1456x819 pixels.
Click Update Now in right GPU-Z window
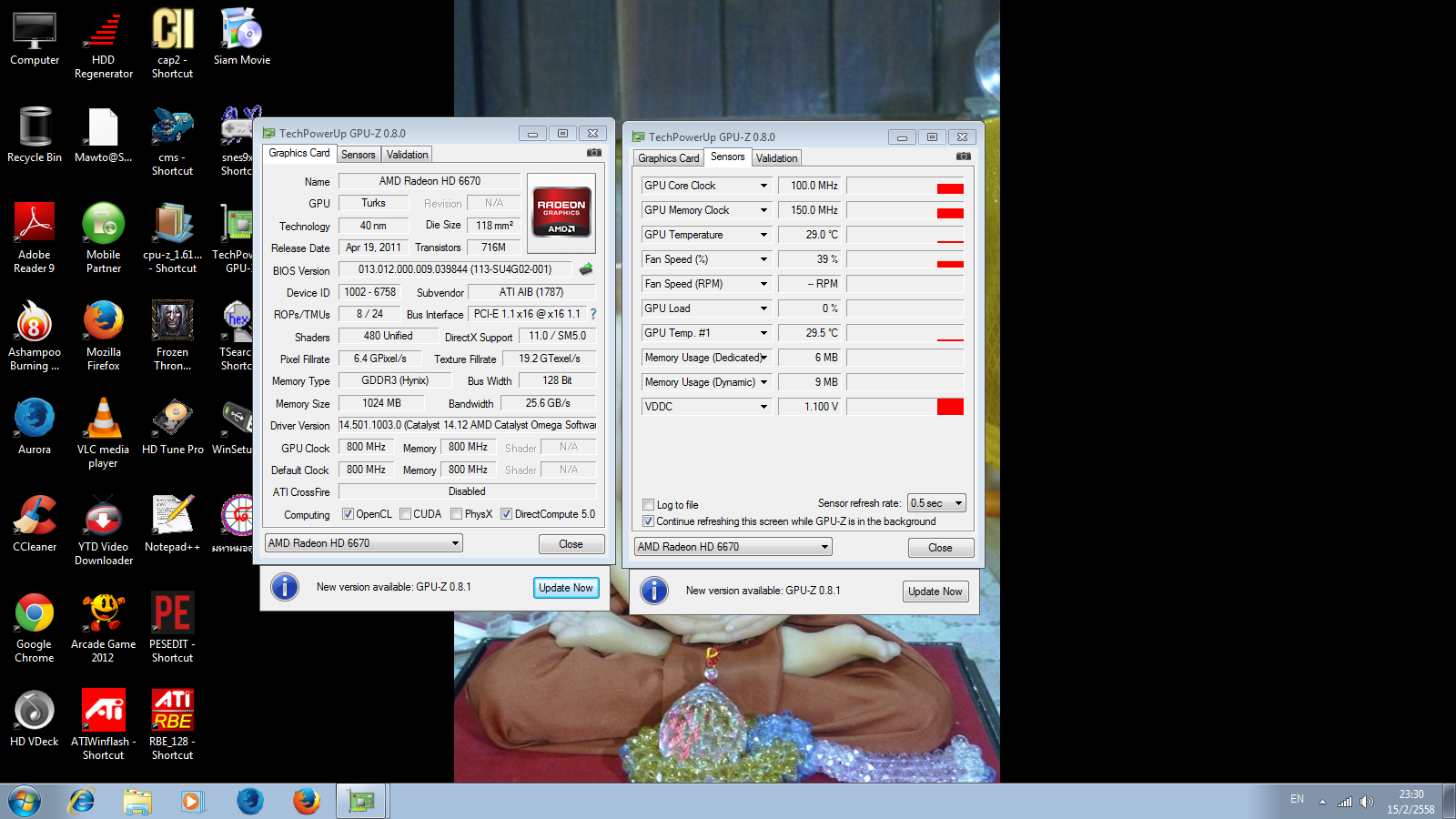935,591
